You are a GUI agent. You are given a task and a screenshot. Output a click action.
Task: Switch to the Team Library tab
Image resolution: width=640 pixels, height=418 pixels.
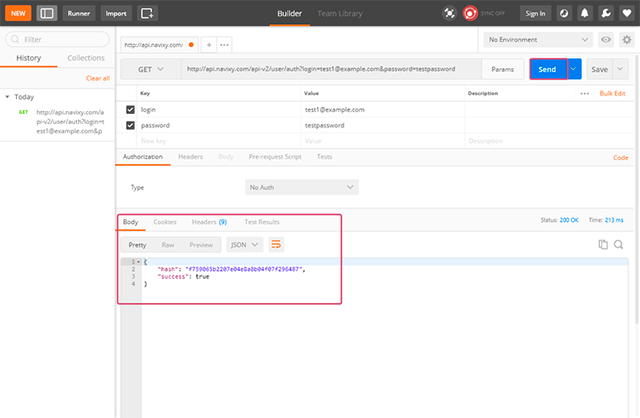(x=340, y=13)
